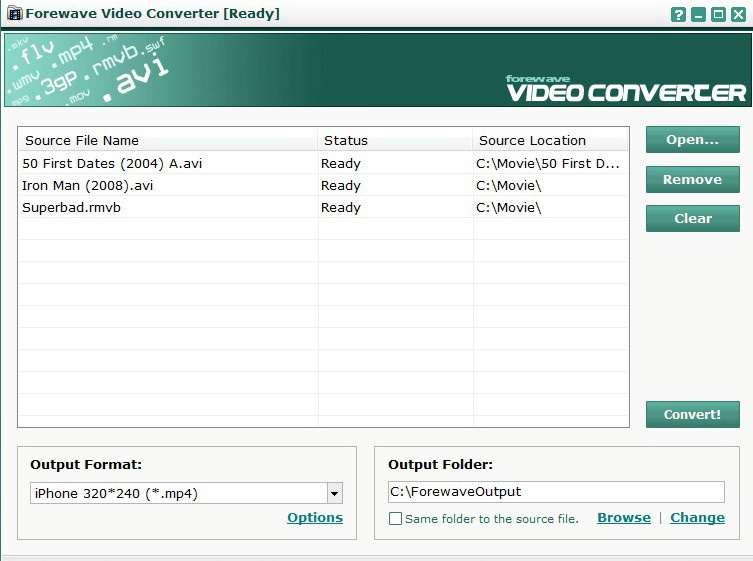Sort by Source Location column header
The image size is (753, 561).
coord(550,140)
